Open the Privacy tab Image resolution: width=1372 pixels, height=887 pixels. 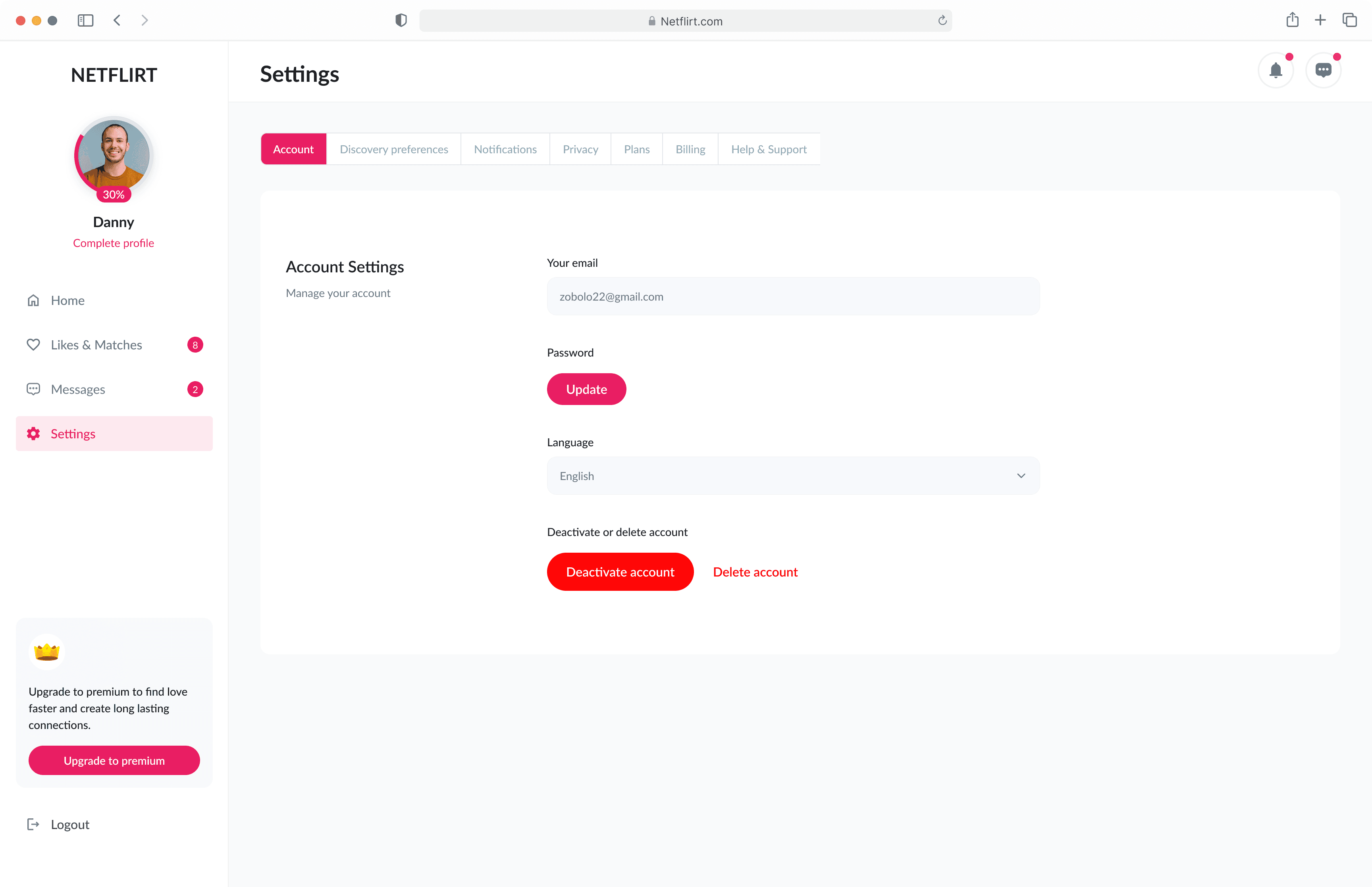580,149
